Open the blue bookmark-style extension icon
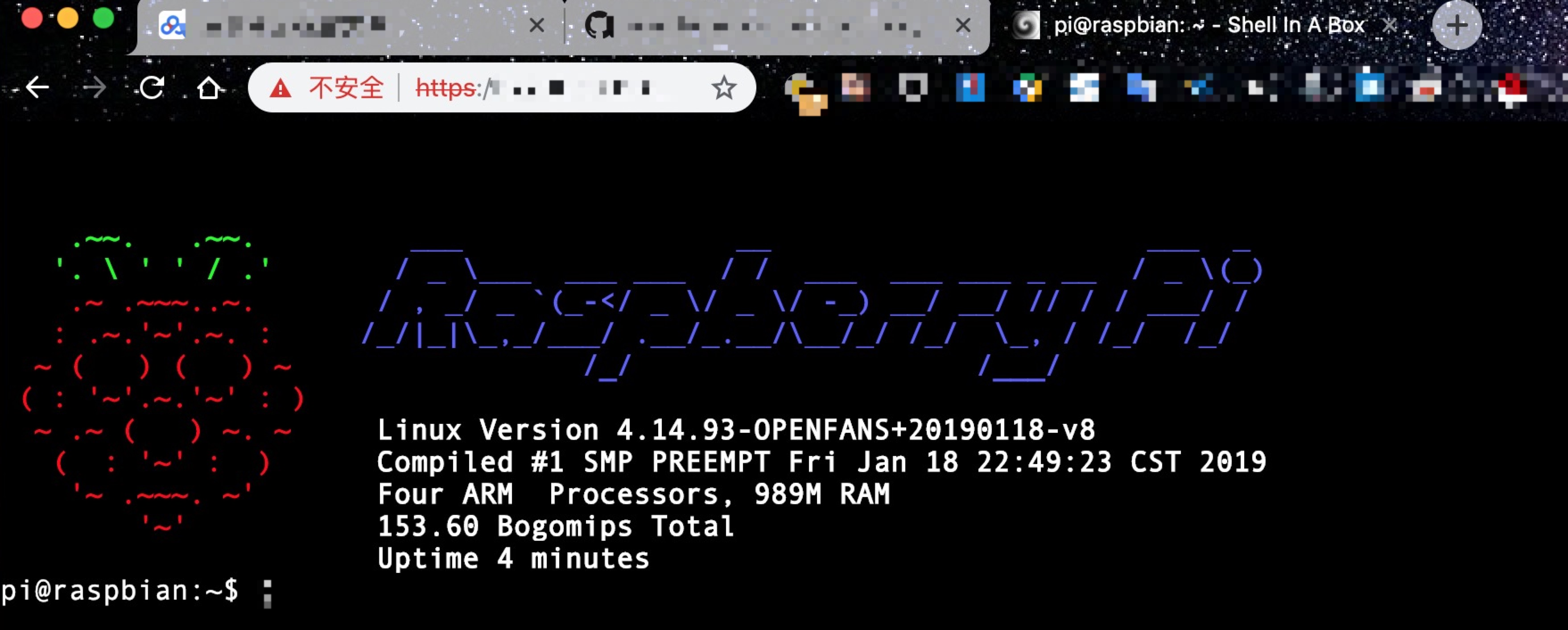The height and width of the screenshot is (630, 1568). click(x=970, y=87)
